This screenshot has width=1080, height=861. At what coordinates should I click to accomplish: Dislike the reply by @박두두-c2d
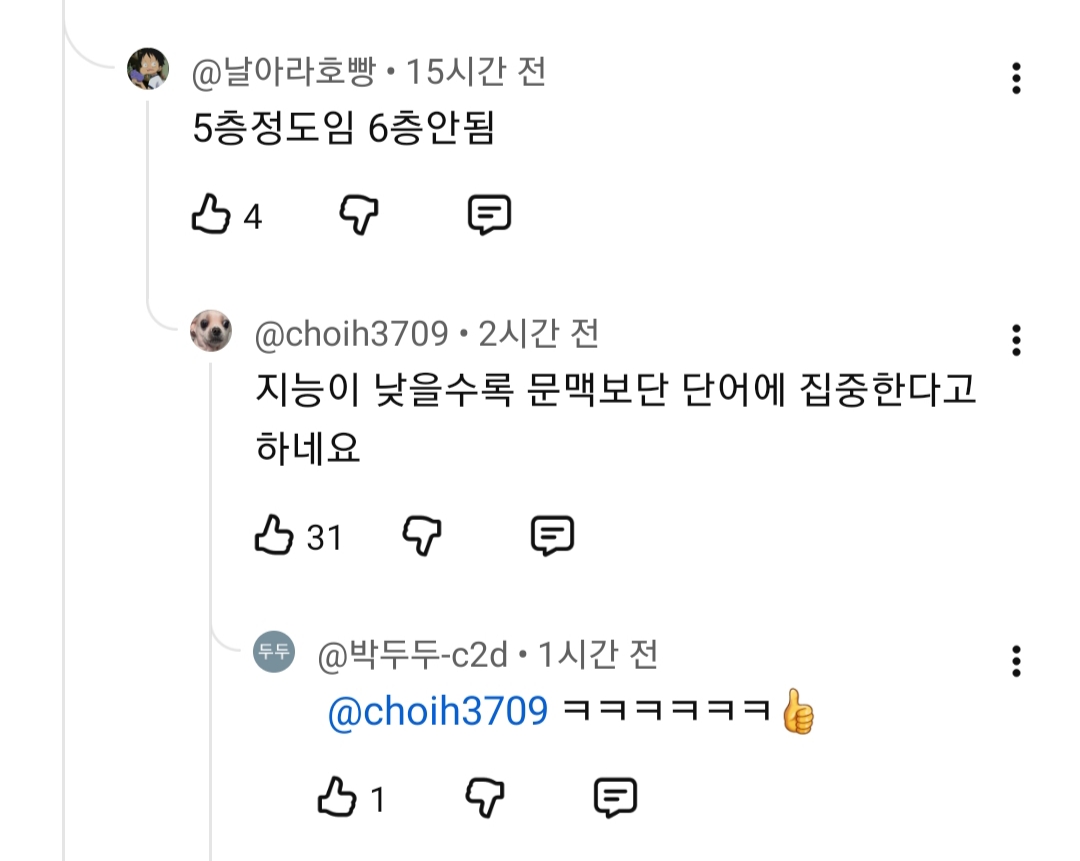485,798
